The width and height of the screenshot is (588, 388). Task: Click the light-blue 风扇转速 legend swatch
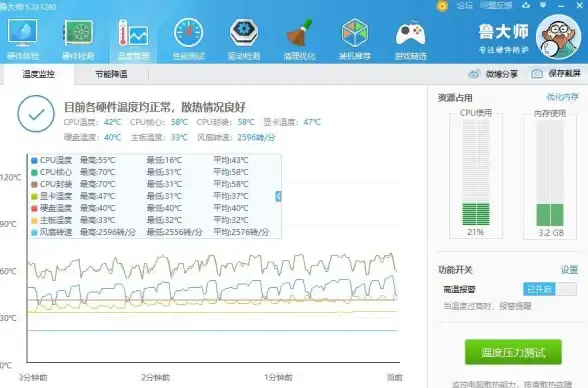coord(34,232)
